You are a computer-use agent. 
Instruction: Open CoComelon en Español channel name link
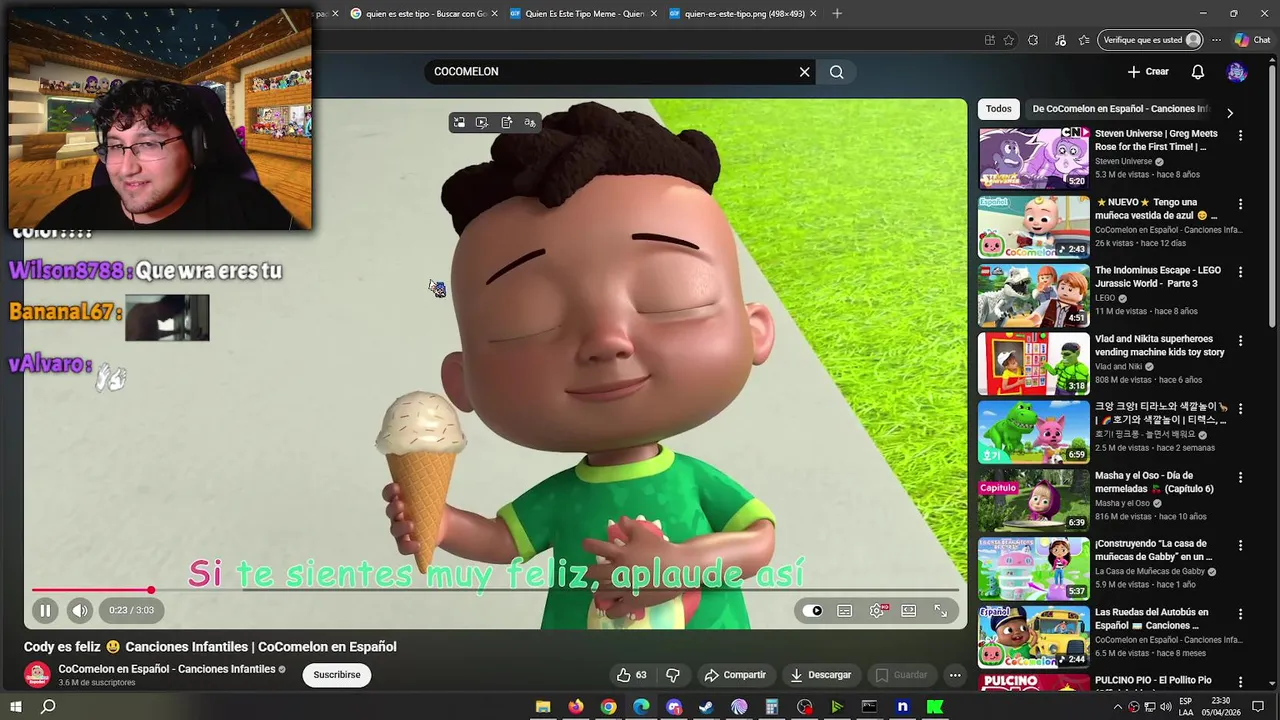point(167,669)
